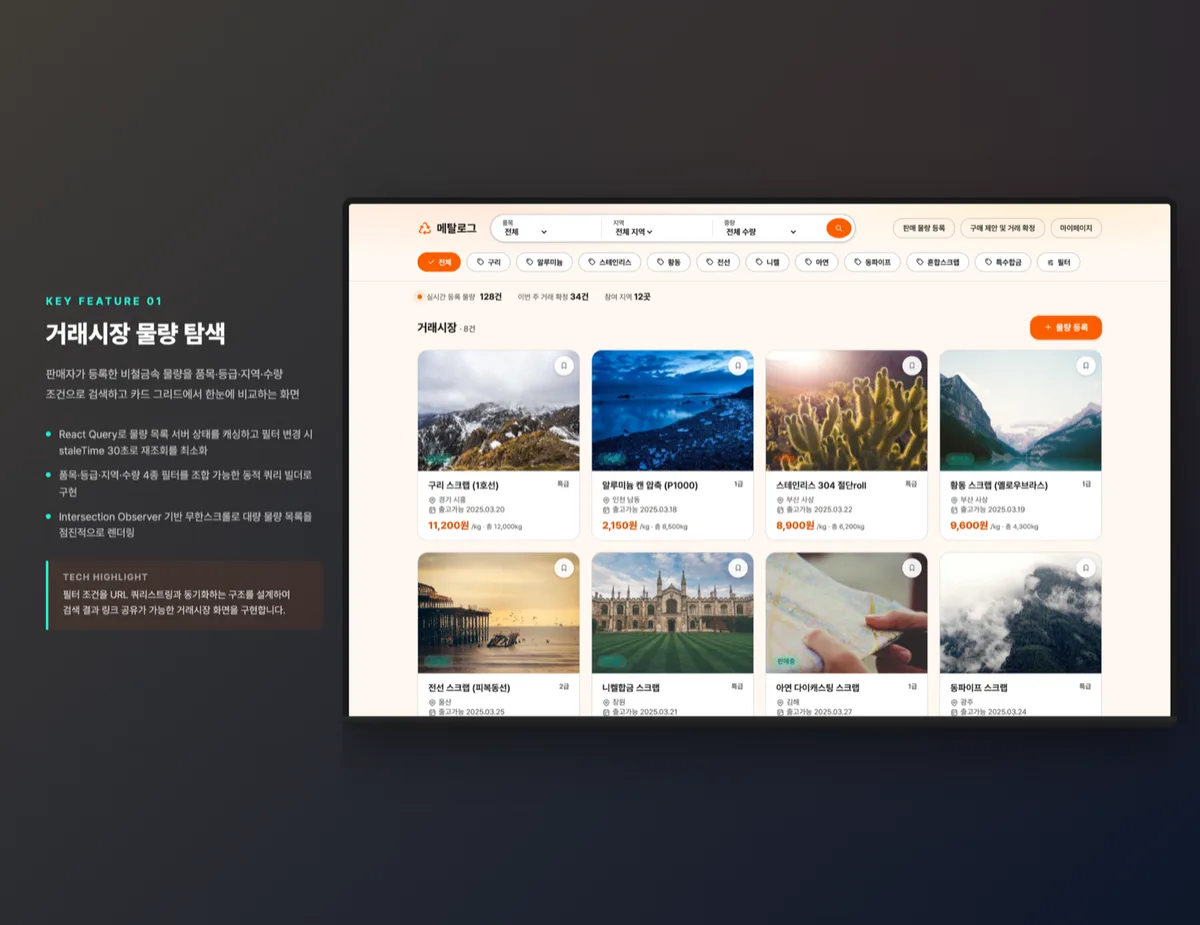Open the 스테인리스 304 cactus thumbnail
The width and height of the screenshot is (1200, 925).
846,410
